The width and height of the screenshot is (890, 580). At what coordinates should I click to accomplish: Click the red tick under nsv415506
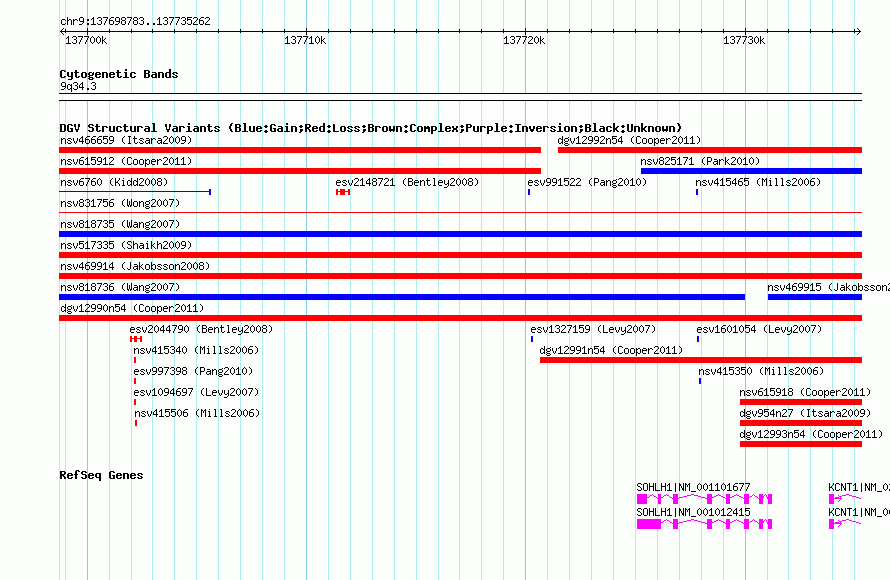136,423
